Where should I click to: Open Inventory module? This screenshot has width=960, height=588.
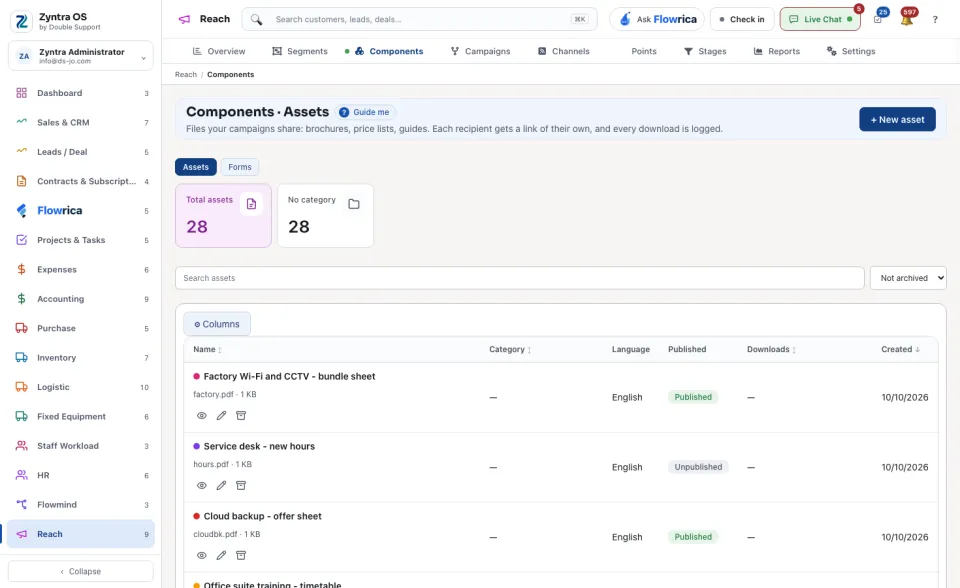coord(80,358)
